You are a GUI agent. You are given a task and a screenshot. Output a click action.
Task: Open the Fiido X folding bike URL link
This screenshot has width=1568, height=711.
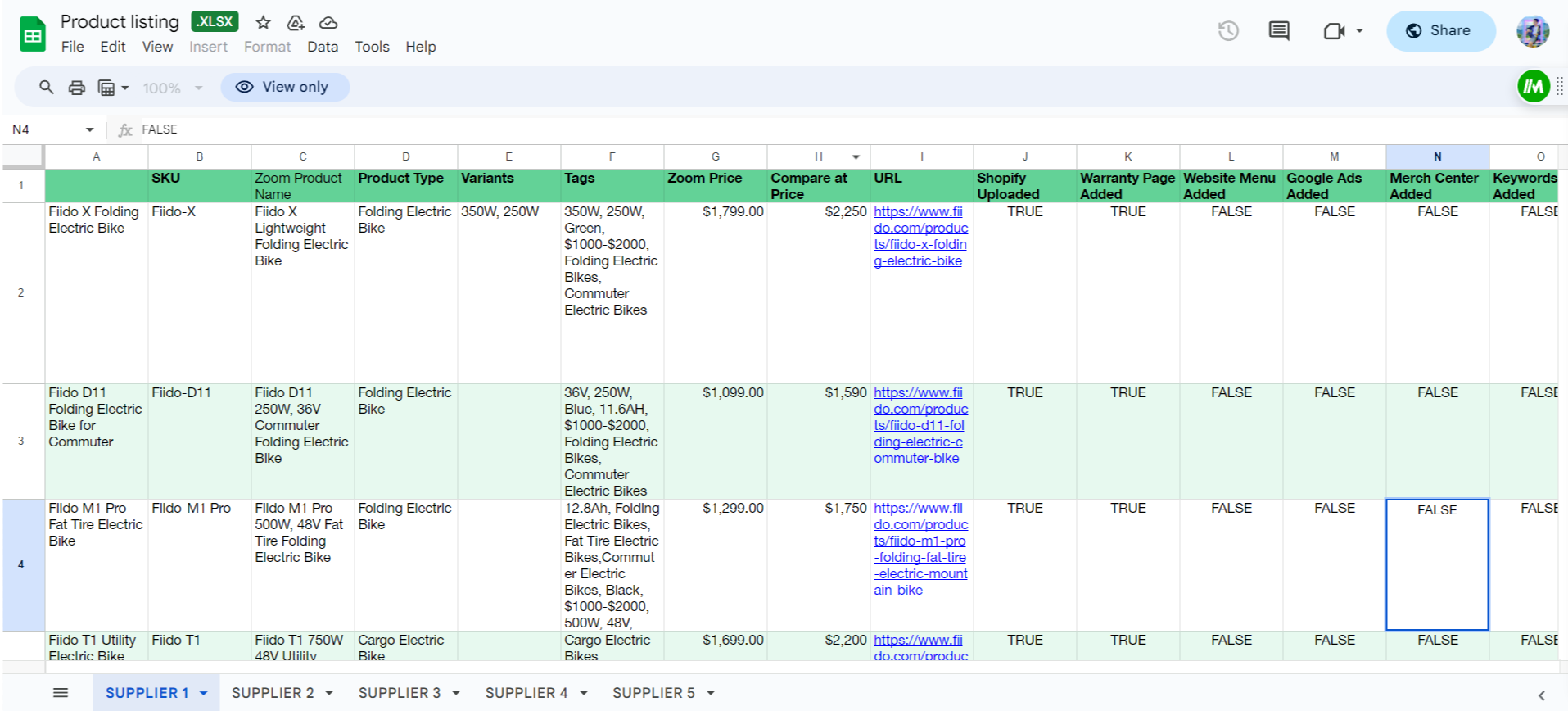920,236
